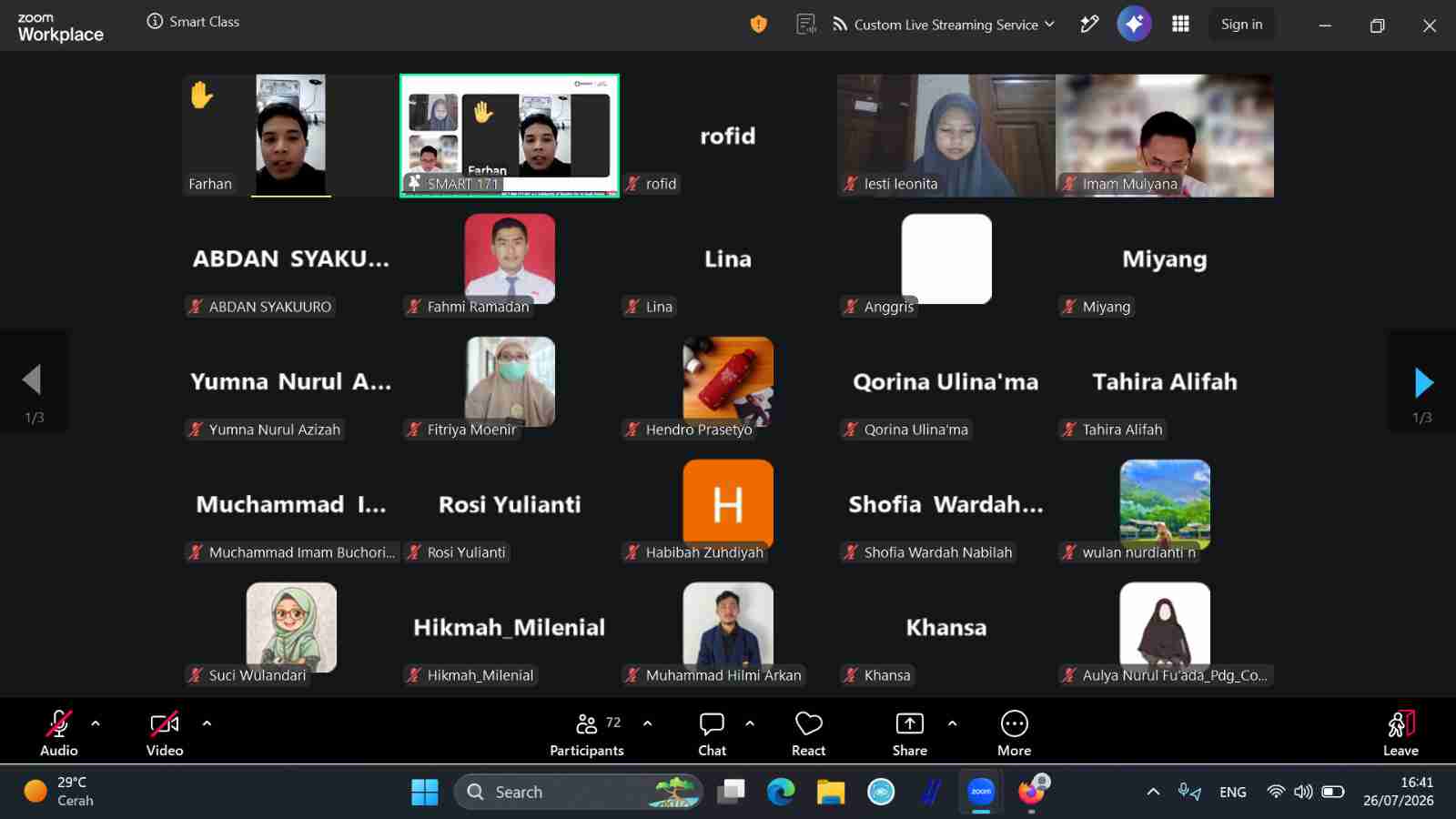Click Hendro Prasetyo's bottle picture
Viewport: 1456px width, 819px height.
(728, 381)
